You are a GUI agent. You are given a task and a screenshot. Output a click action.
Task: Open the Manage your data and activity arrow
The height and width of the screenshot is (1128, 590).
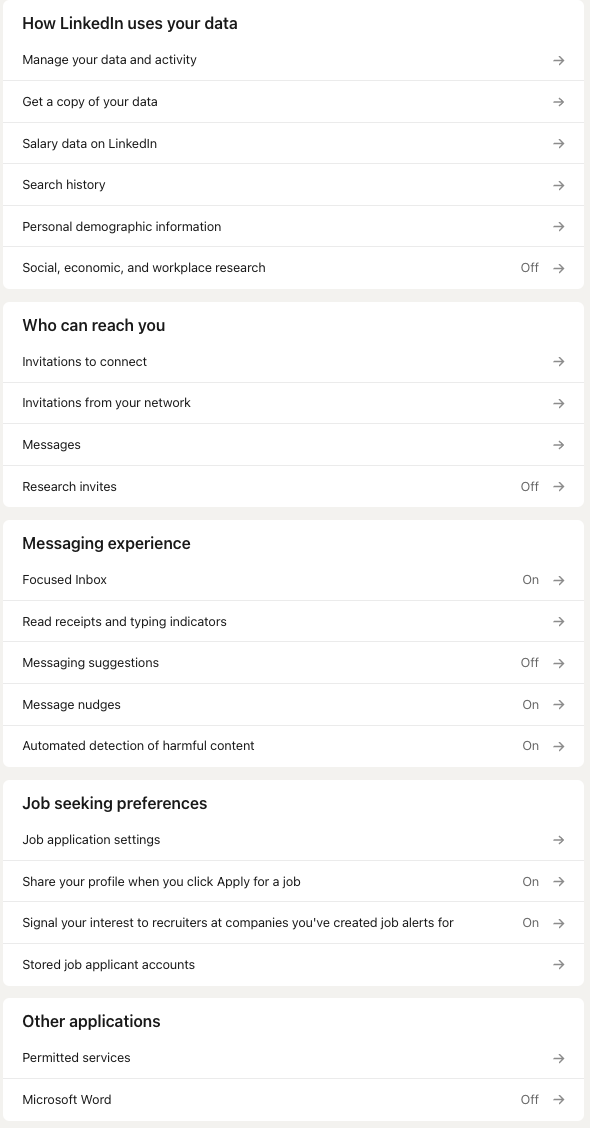click(558, 60)
